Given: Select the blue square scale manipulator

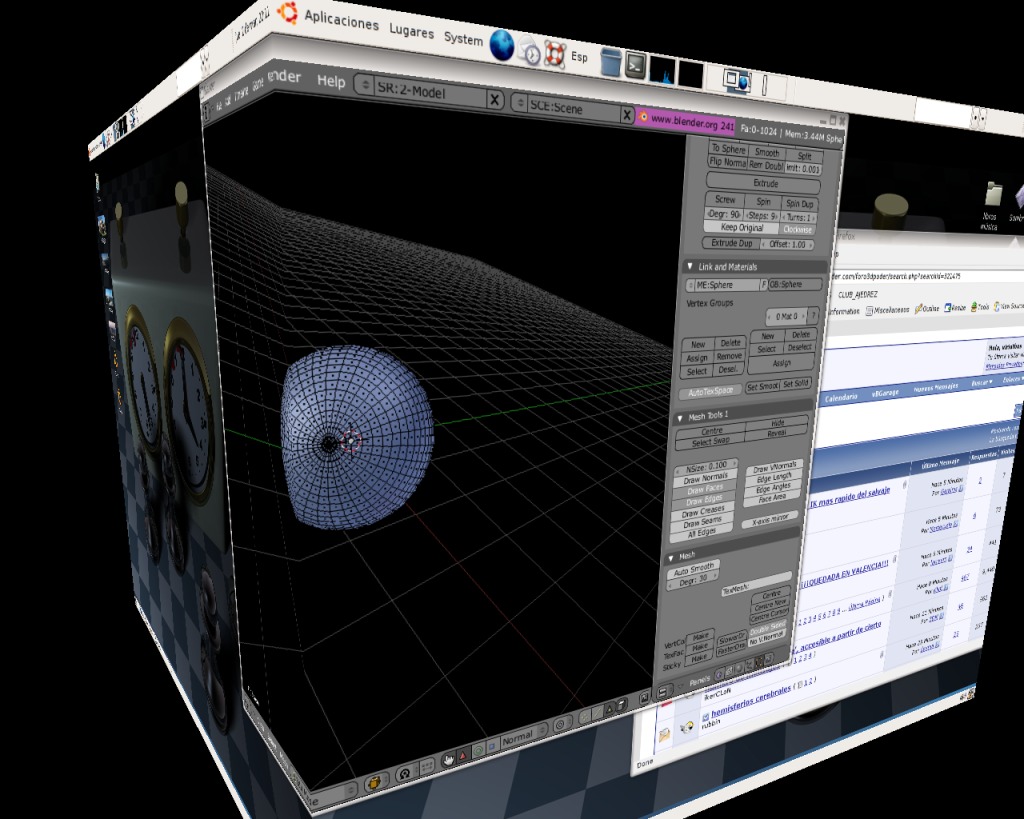Looking at the screenshot, I should click(x=492, y=746).
